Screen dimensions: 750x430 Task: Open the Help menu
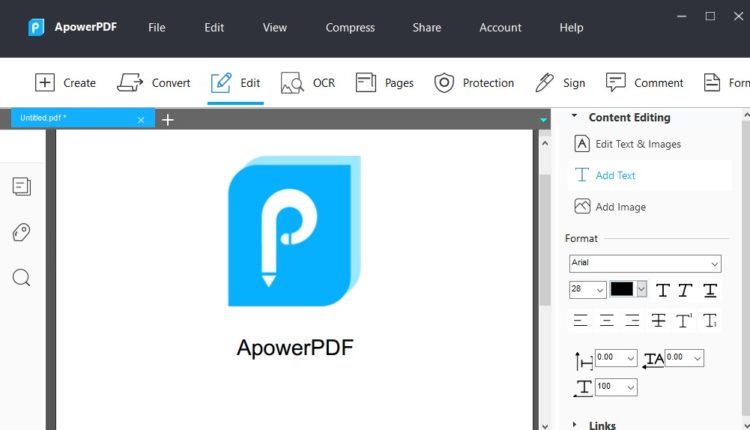point(571,28)
